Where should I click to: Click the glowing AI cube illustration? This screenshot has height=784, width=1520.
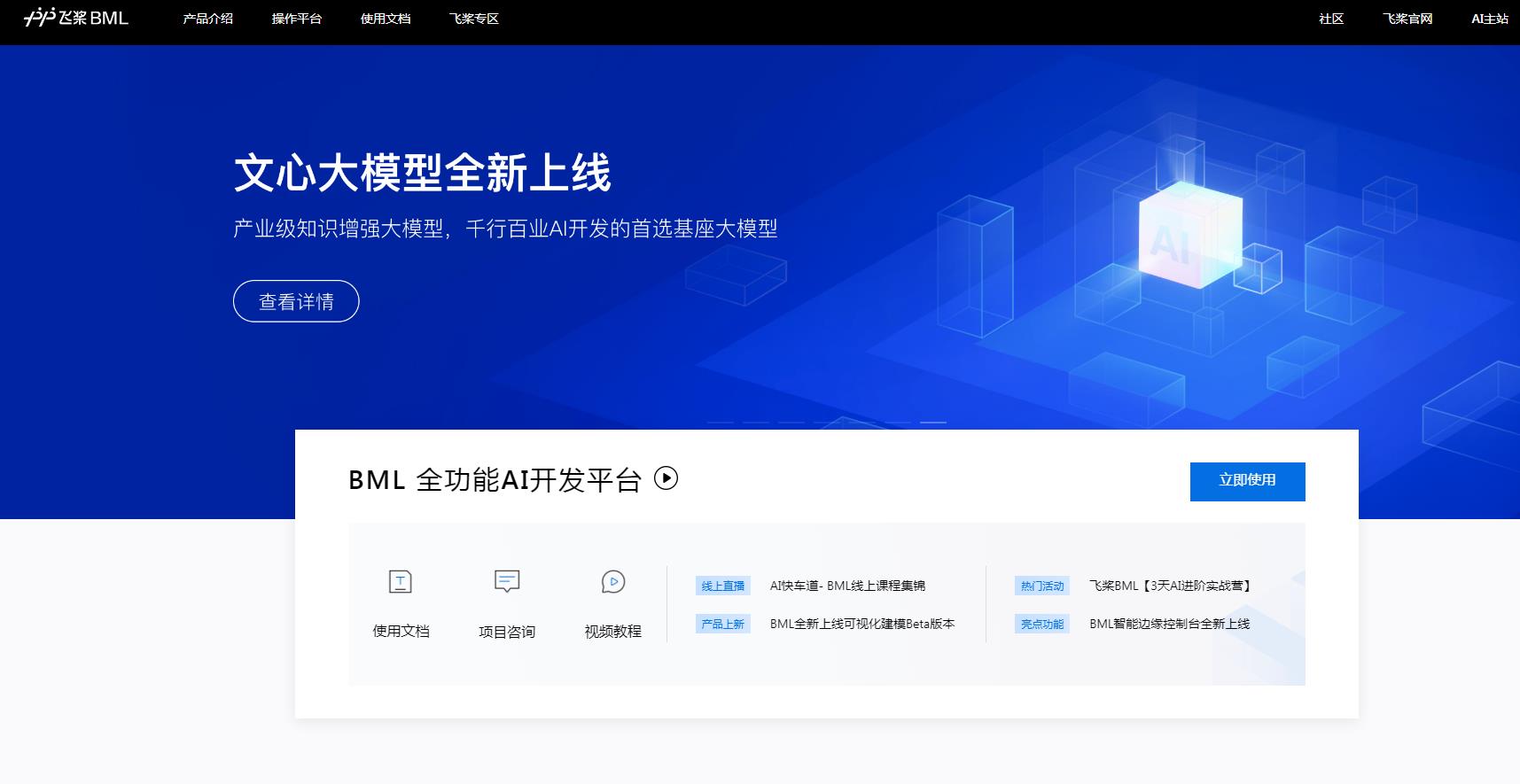coord(1189,234)
